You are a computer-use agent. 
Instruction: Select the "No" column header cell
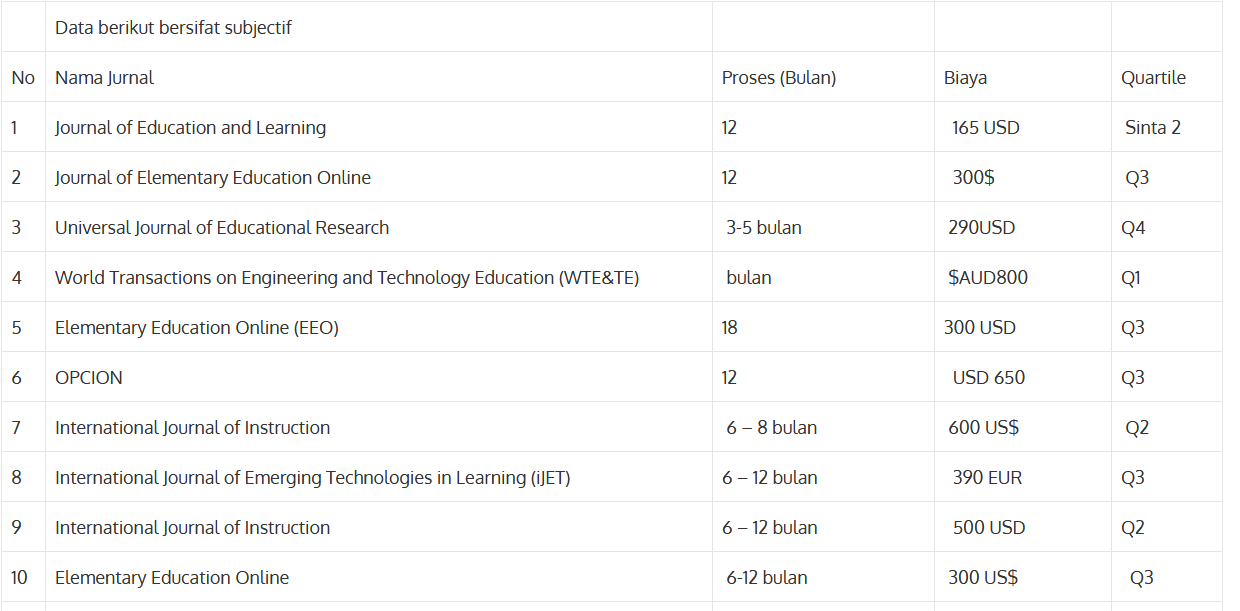tap(23, 78)
